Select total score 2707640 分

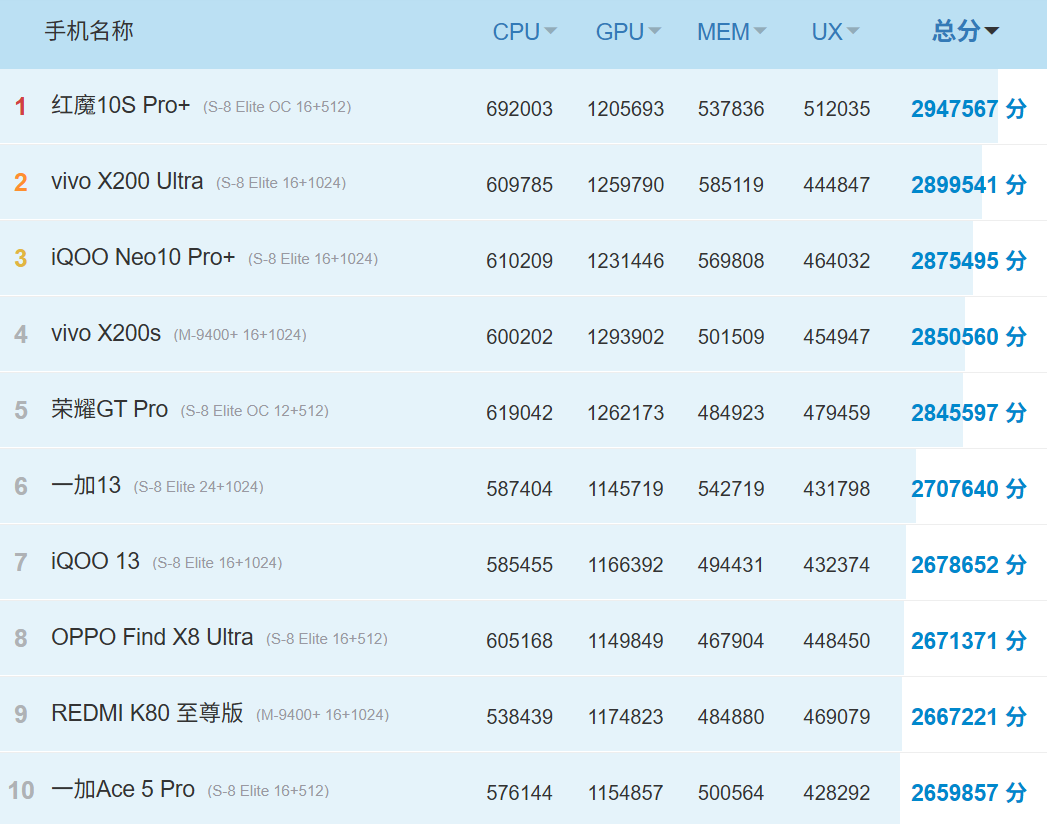[x=969, y=489]
